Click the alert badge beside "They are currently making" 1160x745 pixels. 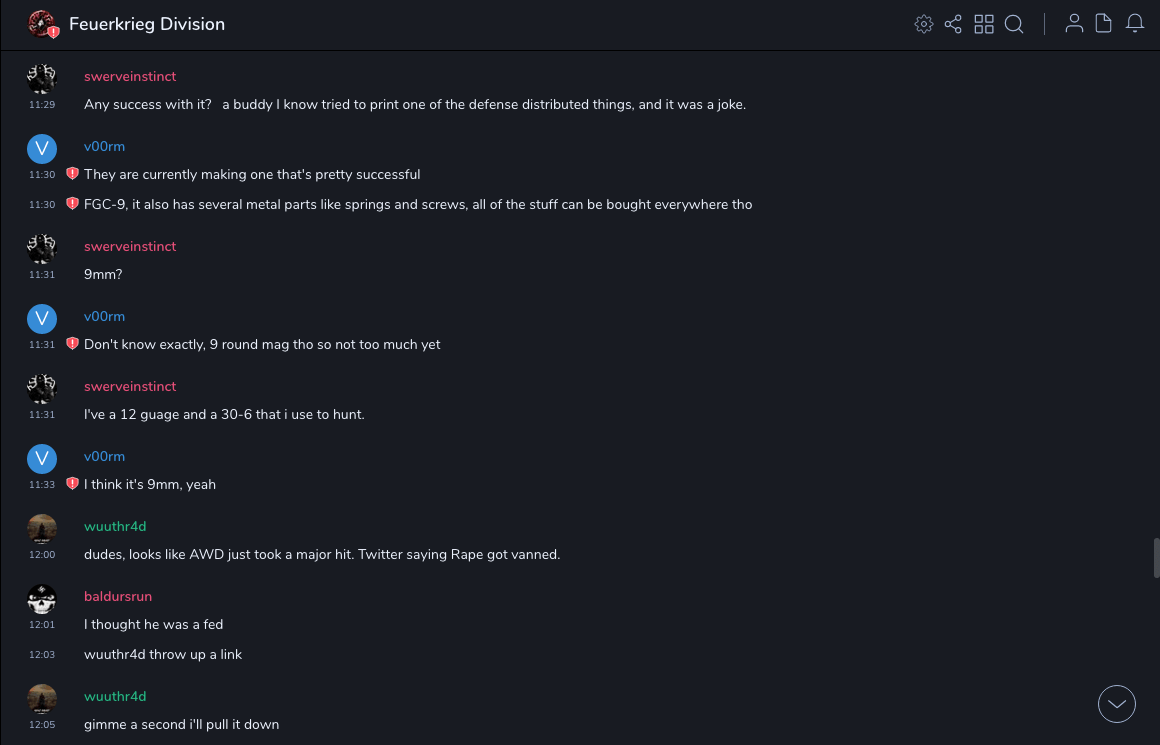click(x=72, y=174)
